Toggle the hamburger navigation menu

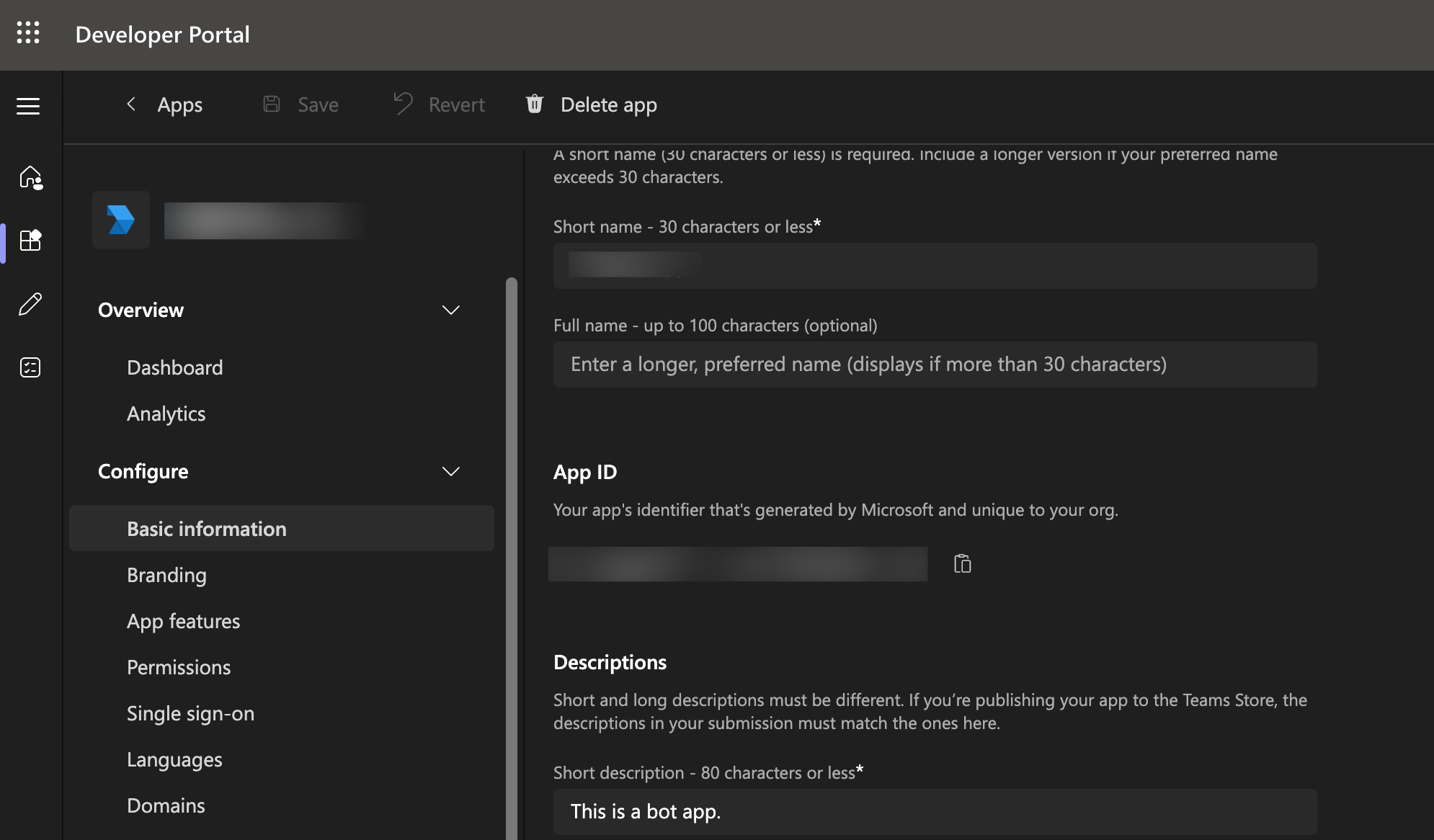pos(28,107)
